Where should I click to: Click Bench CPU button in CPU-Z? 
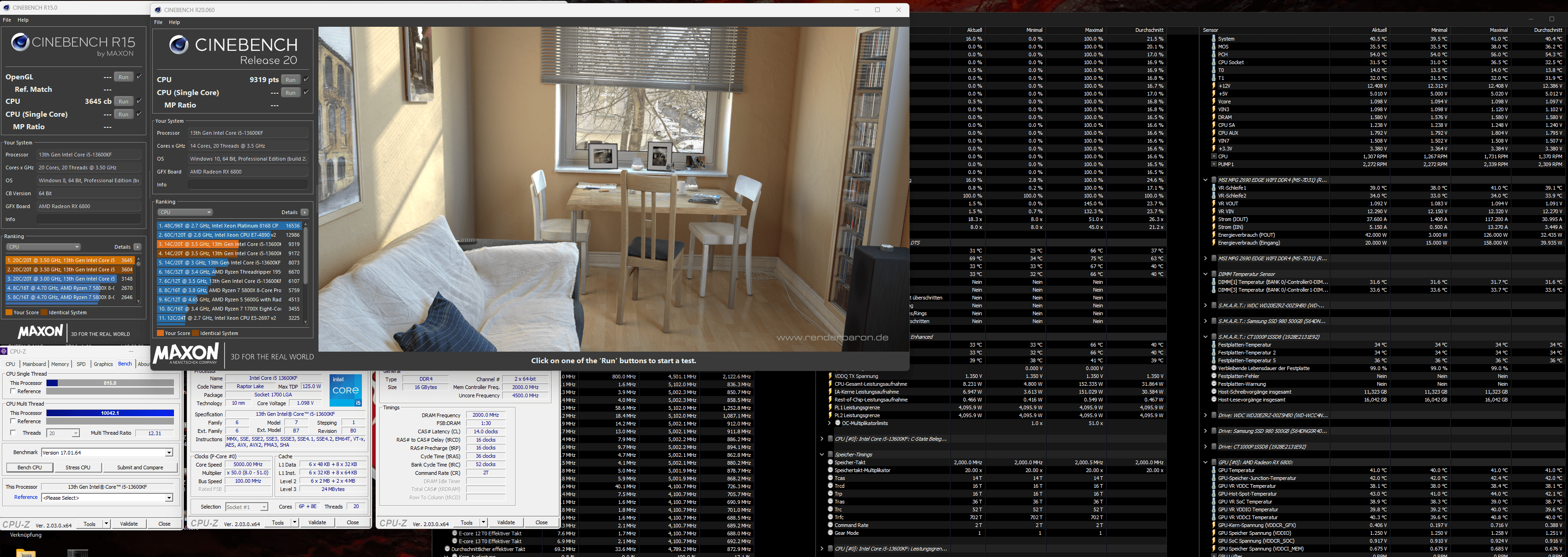click(30, 467)
